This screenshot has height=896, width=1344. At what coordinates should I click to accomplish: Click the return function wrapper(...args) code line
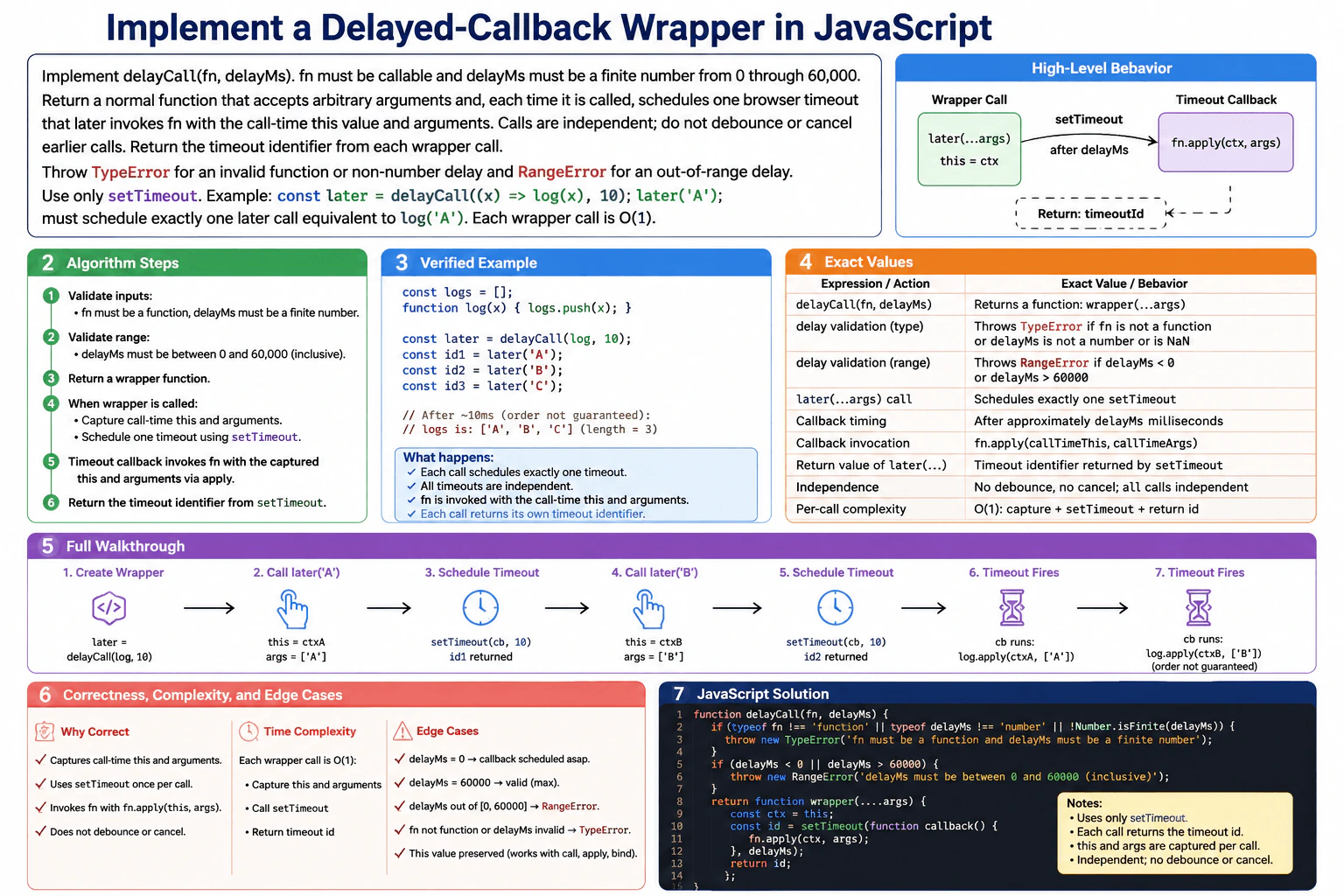(818, 801)
